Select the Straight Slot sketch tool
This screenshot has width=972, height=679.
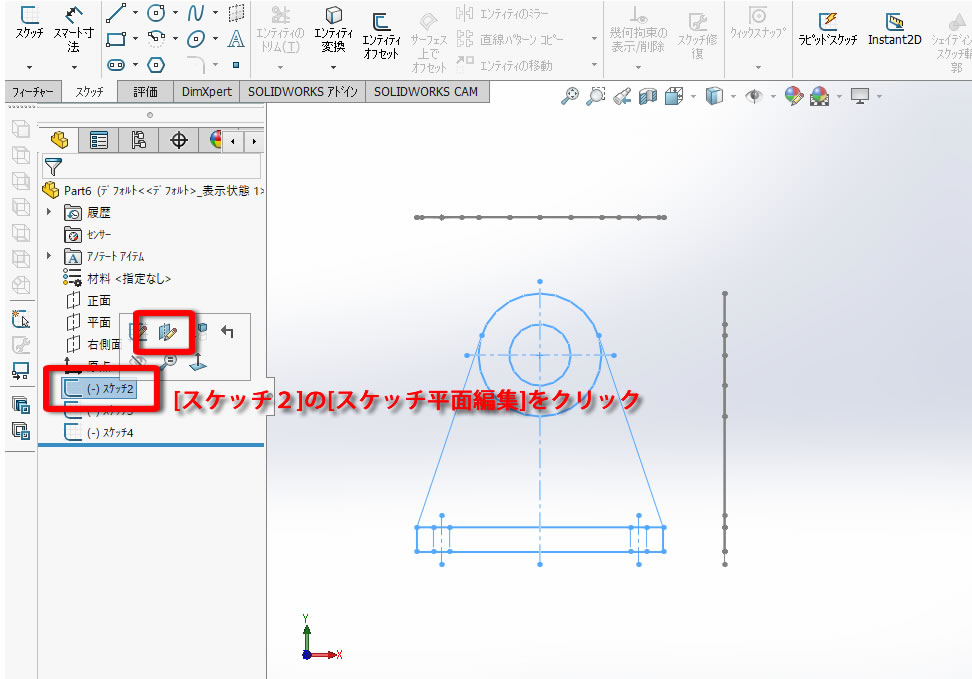click(x=116, y=64)
